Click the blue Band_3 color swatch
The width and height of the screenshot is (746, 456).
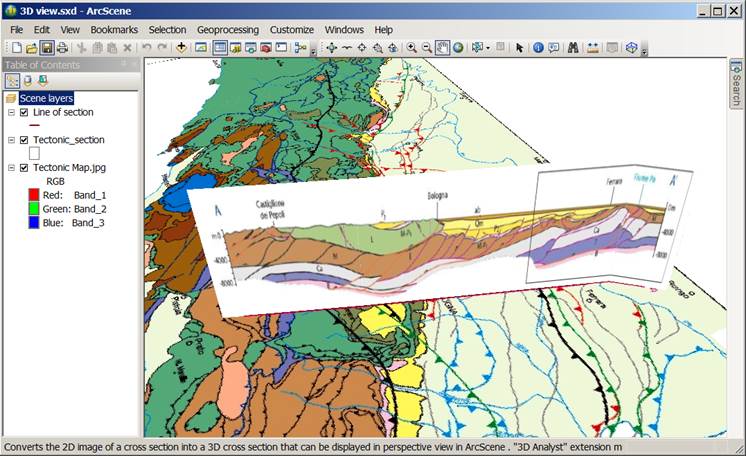pos(34,222)
